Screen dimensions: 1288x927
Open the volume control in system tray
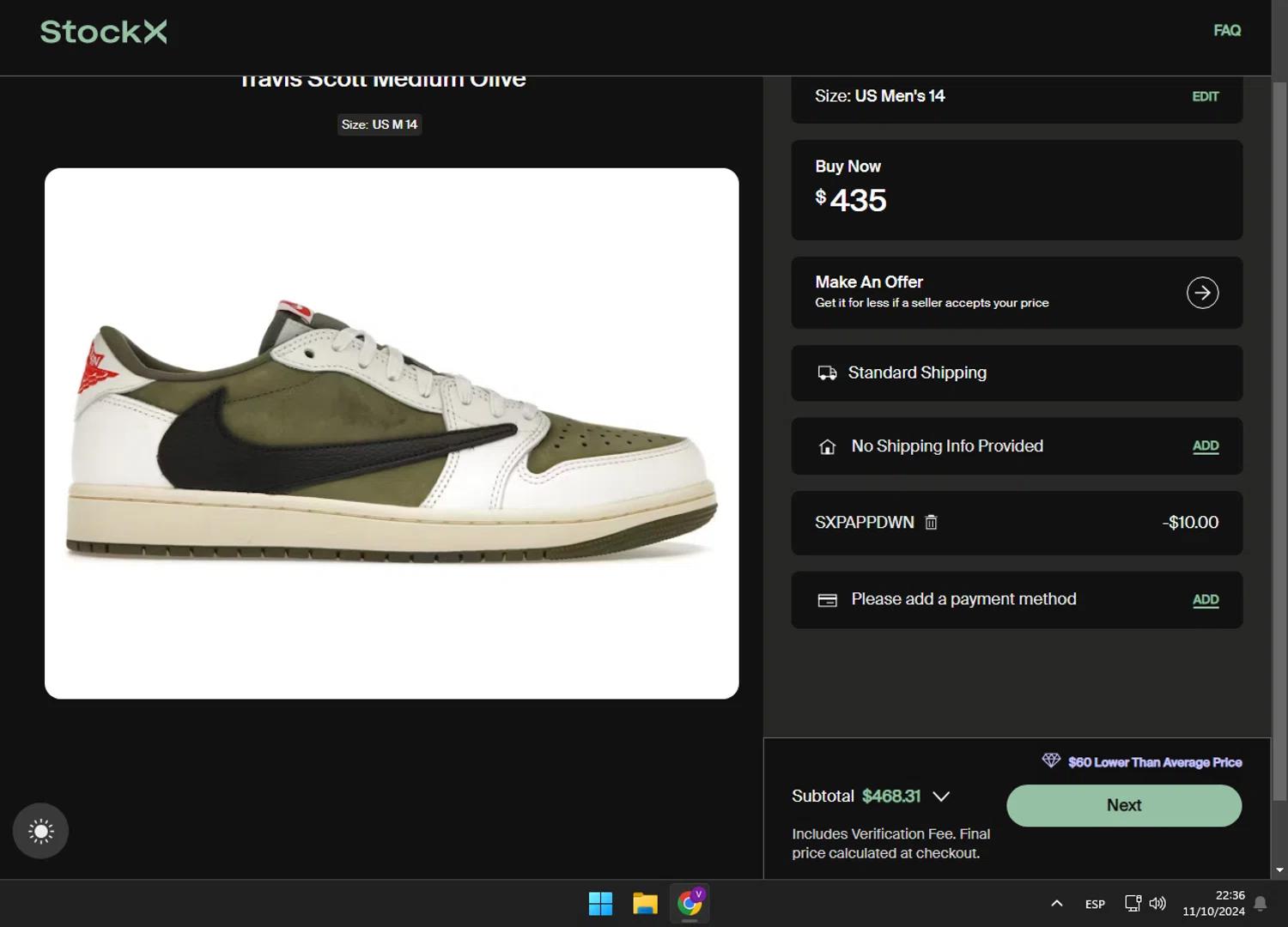pyautogui.click(x=1157, y=903)
